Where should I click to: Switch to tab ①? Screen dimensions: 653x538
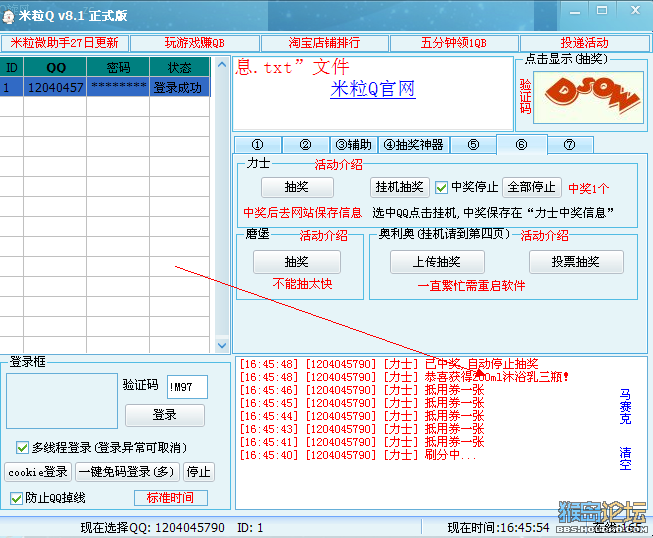[257, 145]
